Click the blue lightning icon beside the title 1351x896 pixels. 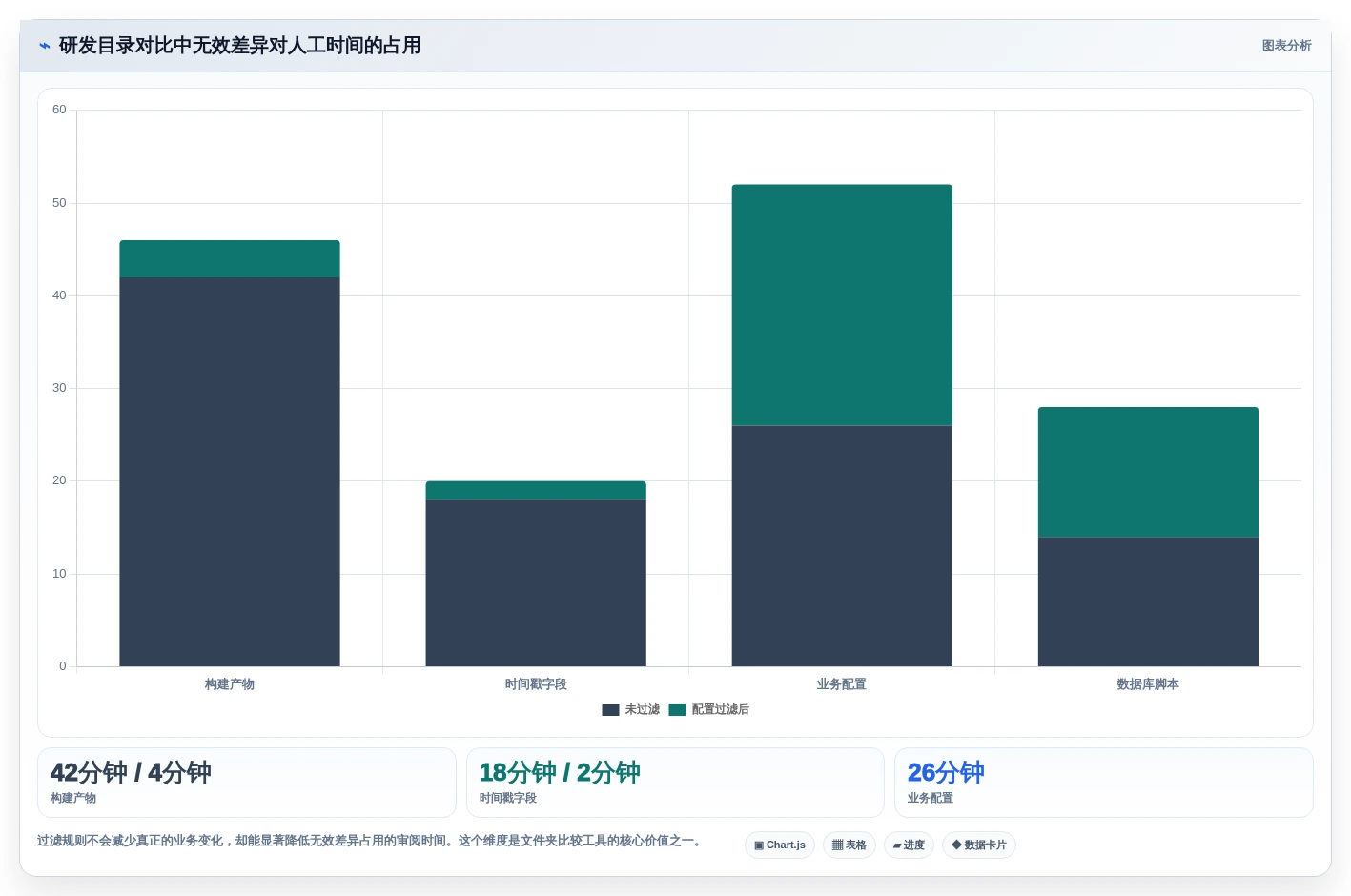(x=45, y=46)
